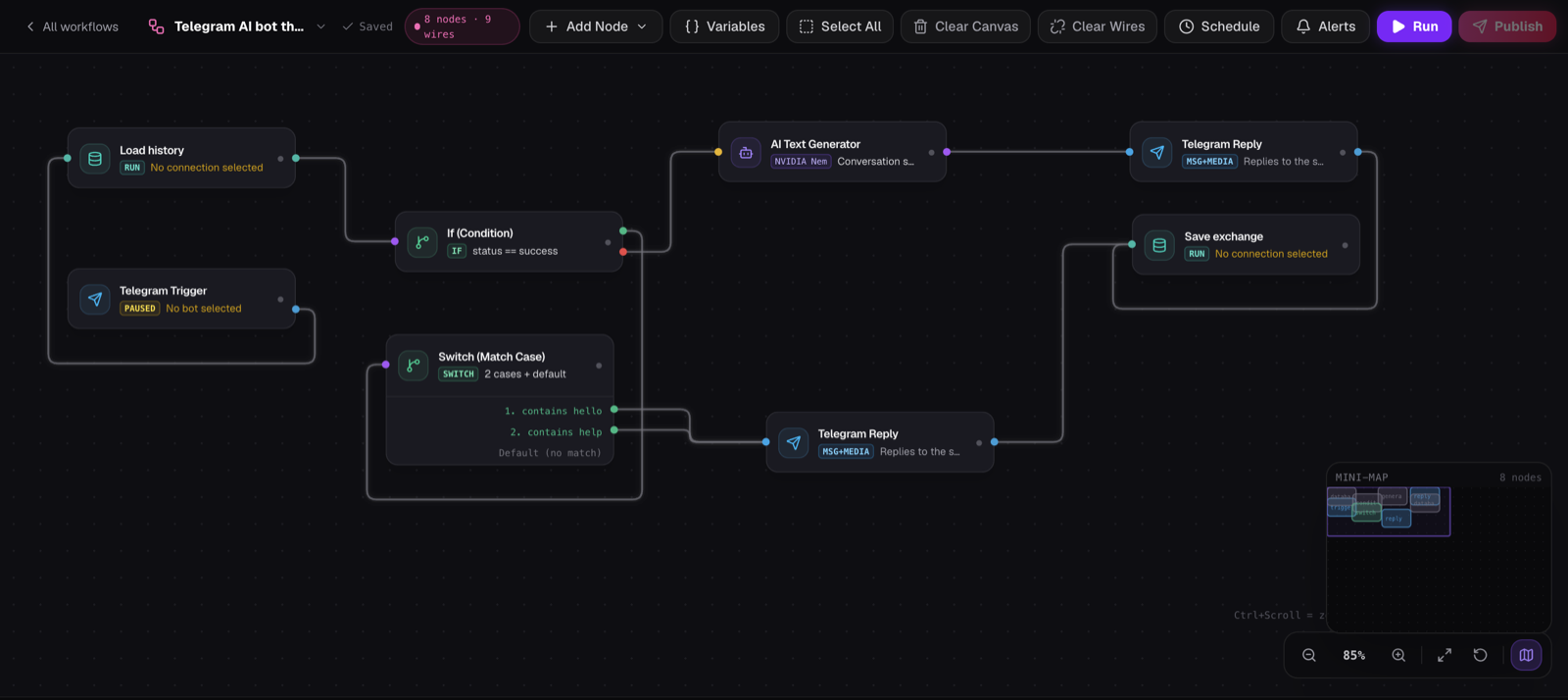
Task: Click the 'No connection selected' text on Save exchange
Action: coord(1271,254)
